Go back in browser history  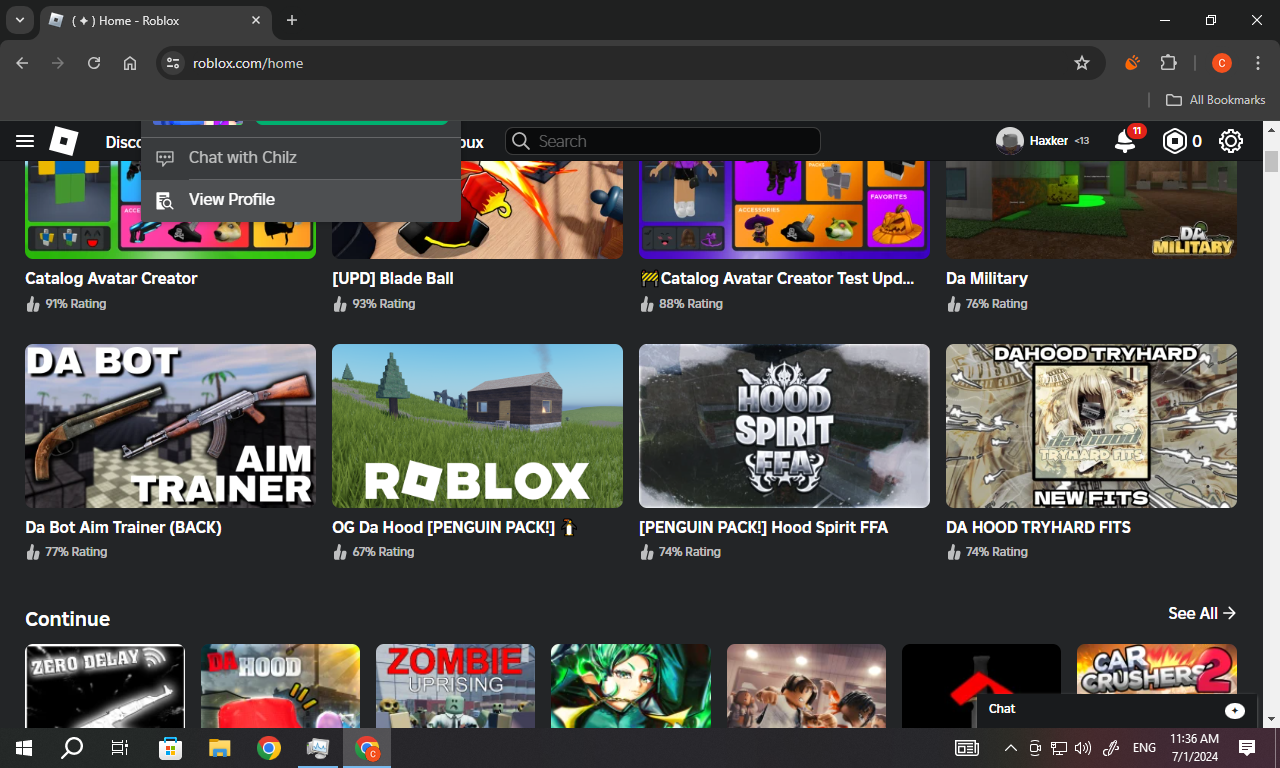[x=22, y=63]
